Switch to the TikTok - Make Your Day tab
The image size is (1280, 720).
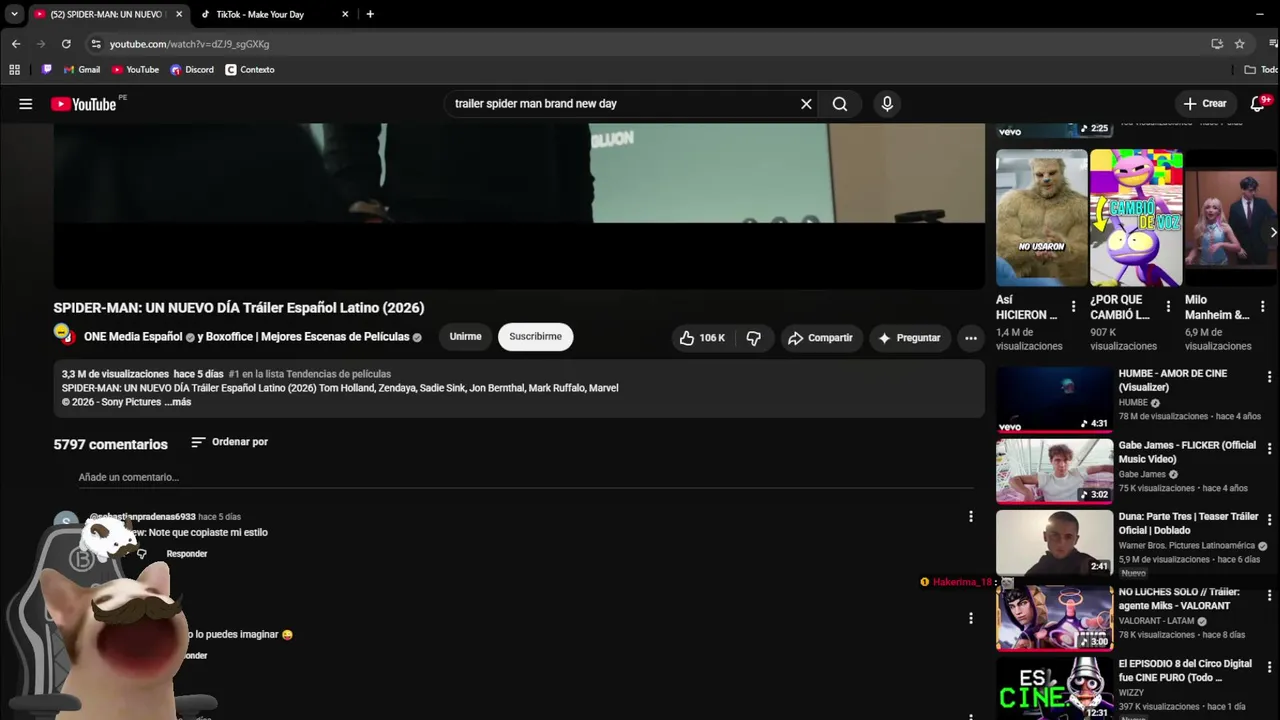pyautogui.click(x=260, y=14)
